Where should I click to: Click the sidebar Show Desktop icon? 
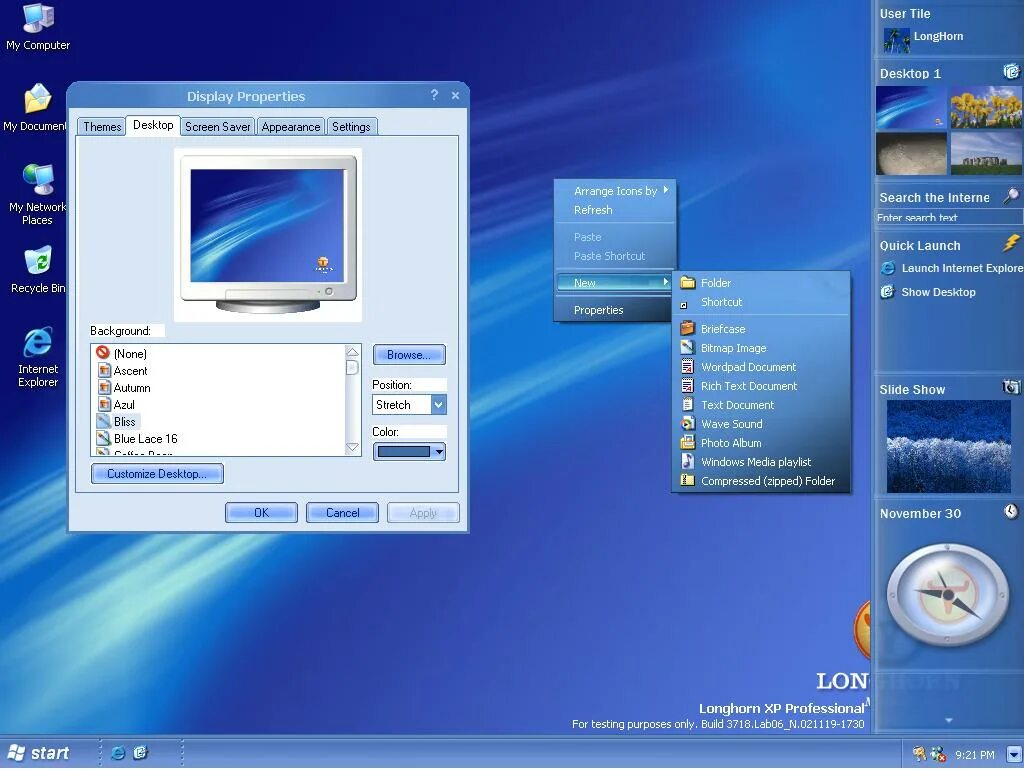(888, 292)
